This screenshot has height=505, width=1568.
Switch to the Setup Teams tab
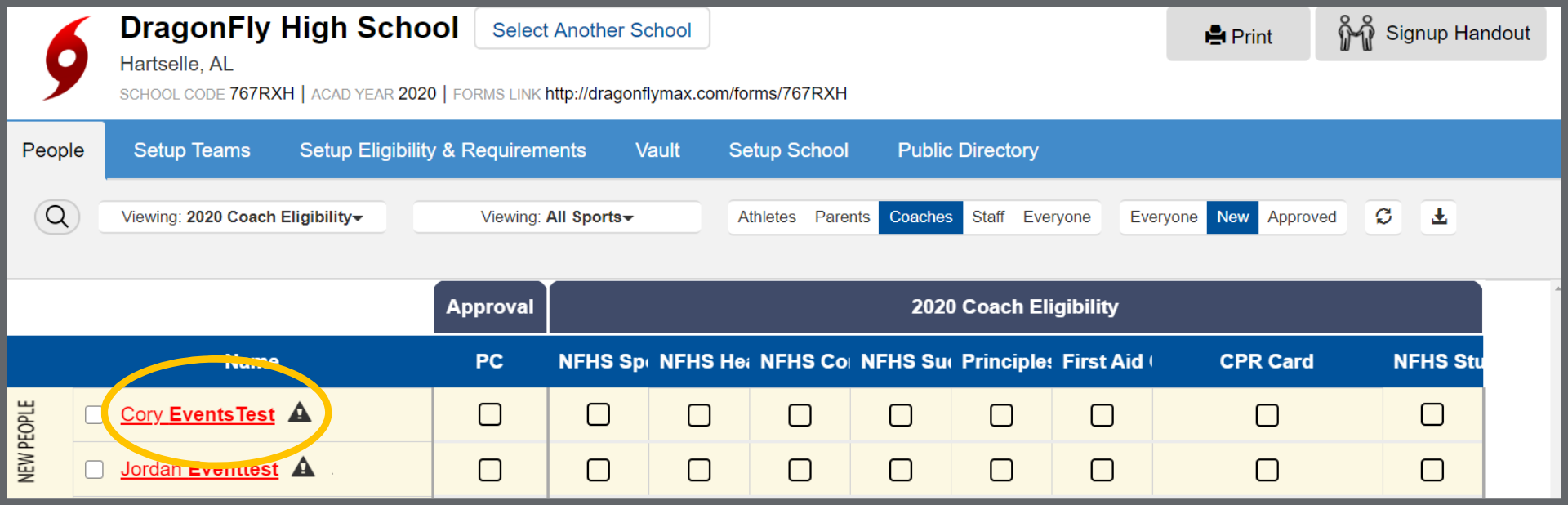192,150
